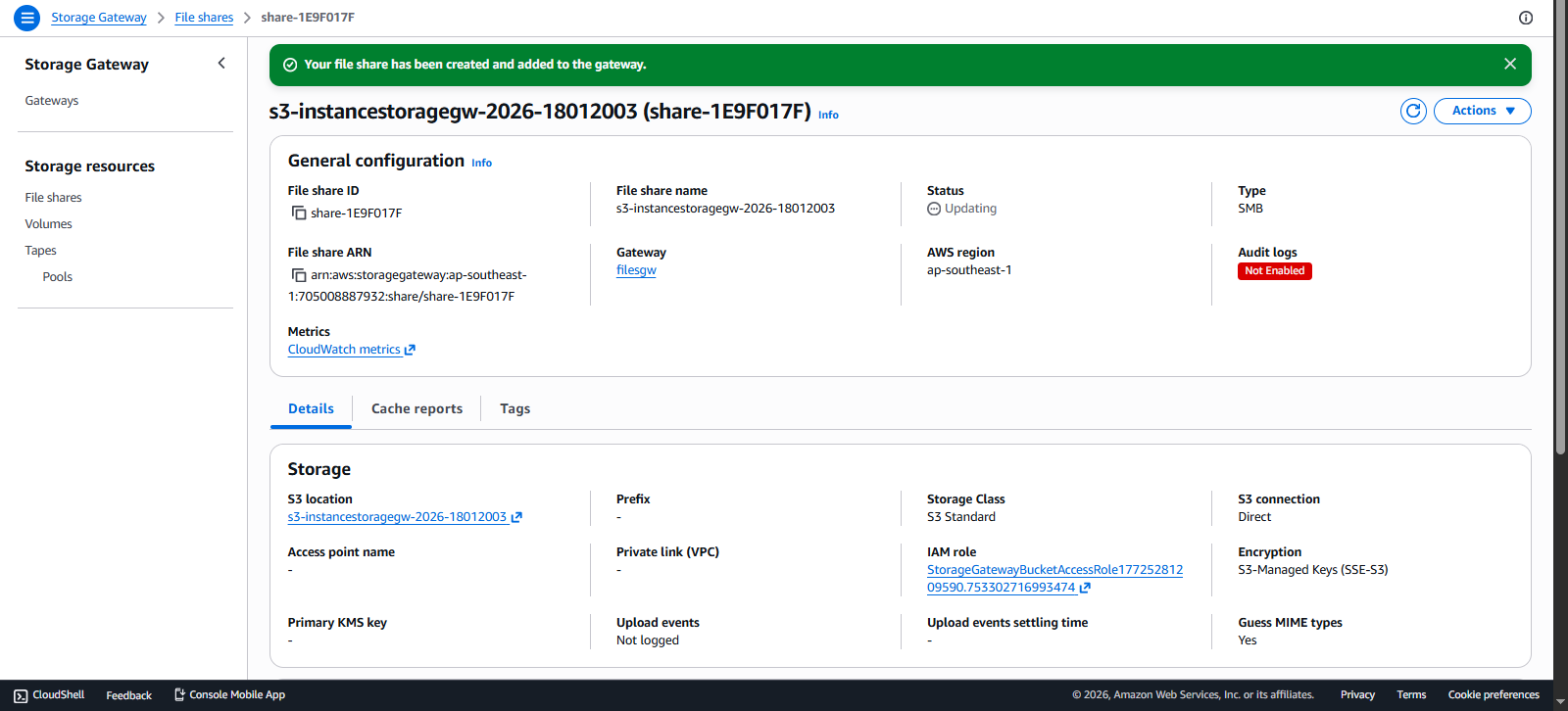
Task: Open Gateways in the sidebar
Action: coord(52,101)
